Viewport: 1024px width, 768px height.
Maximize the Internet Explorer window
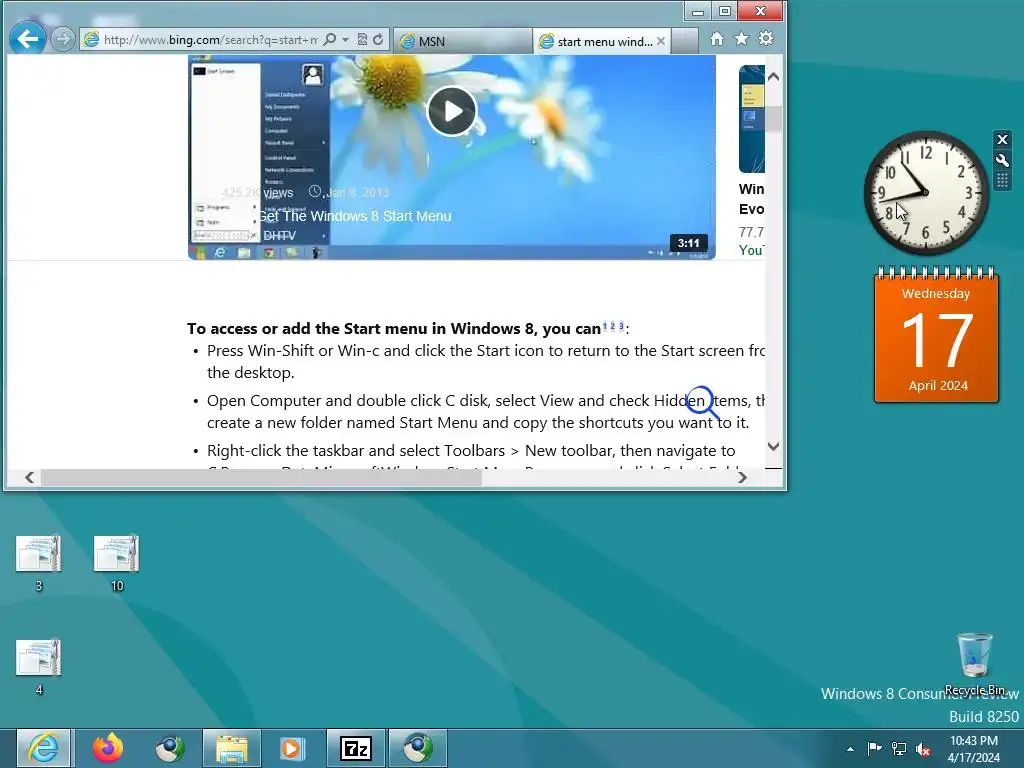click(725, 10)
